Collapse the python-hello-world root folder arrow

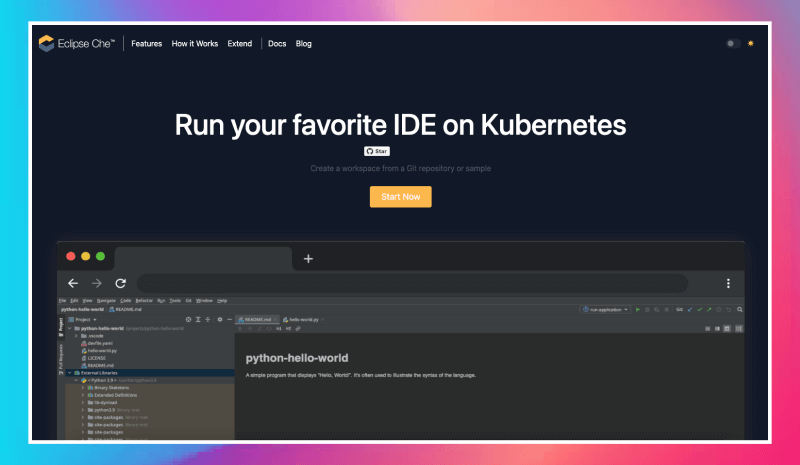point(70,329)
